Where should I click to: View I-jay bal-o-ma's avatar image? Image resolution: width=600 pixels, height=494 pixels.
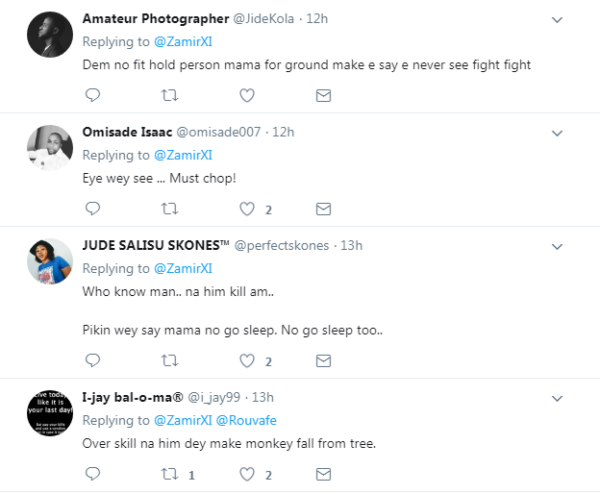coord(50,413)
